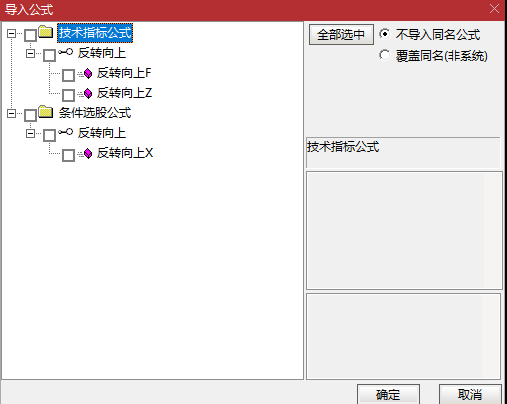
Task: Click the group link icon under 技术指标公式
Action: pyautogui.click(x=65, y=52)
